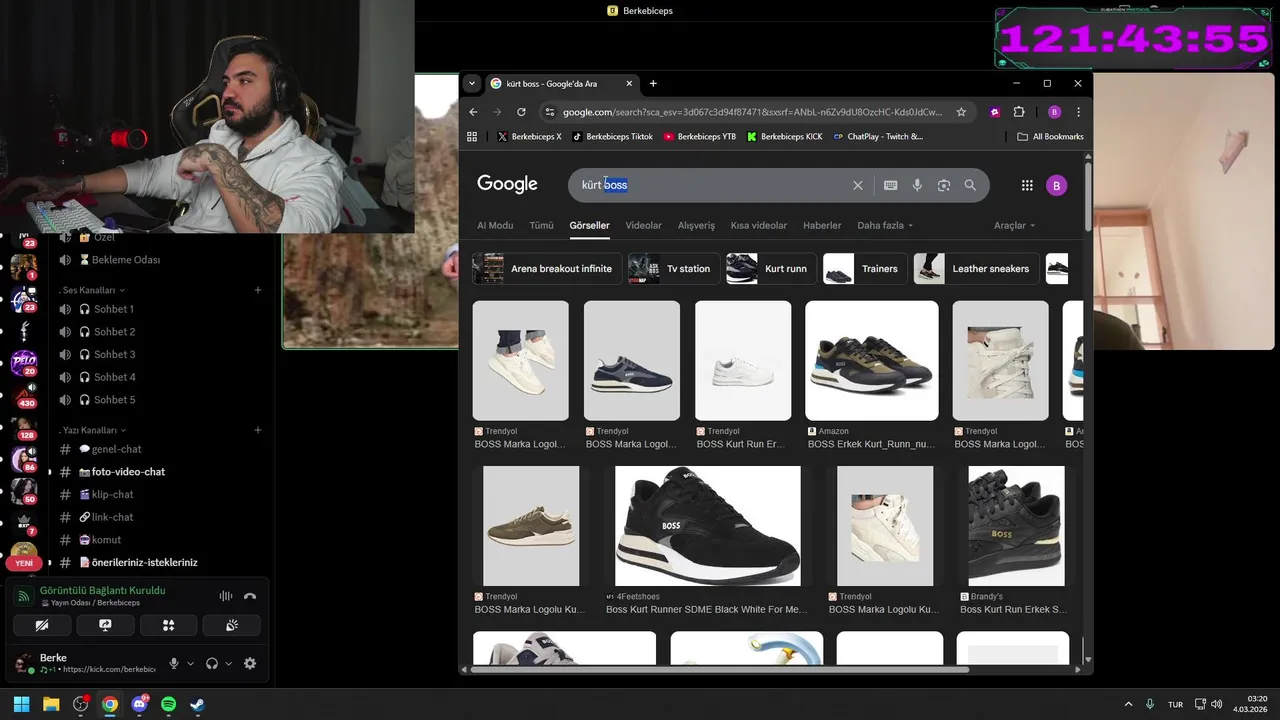Open the Chrome profile button in toolbar
This screenshot has width=1280, height=720.
click(1054, 112)
